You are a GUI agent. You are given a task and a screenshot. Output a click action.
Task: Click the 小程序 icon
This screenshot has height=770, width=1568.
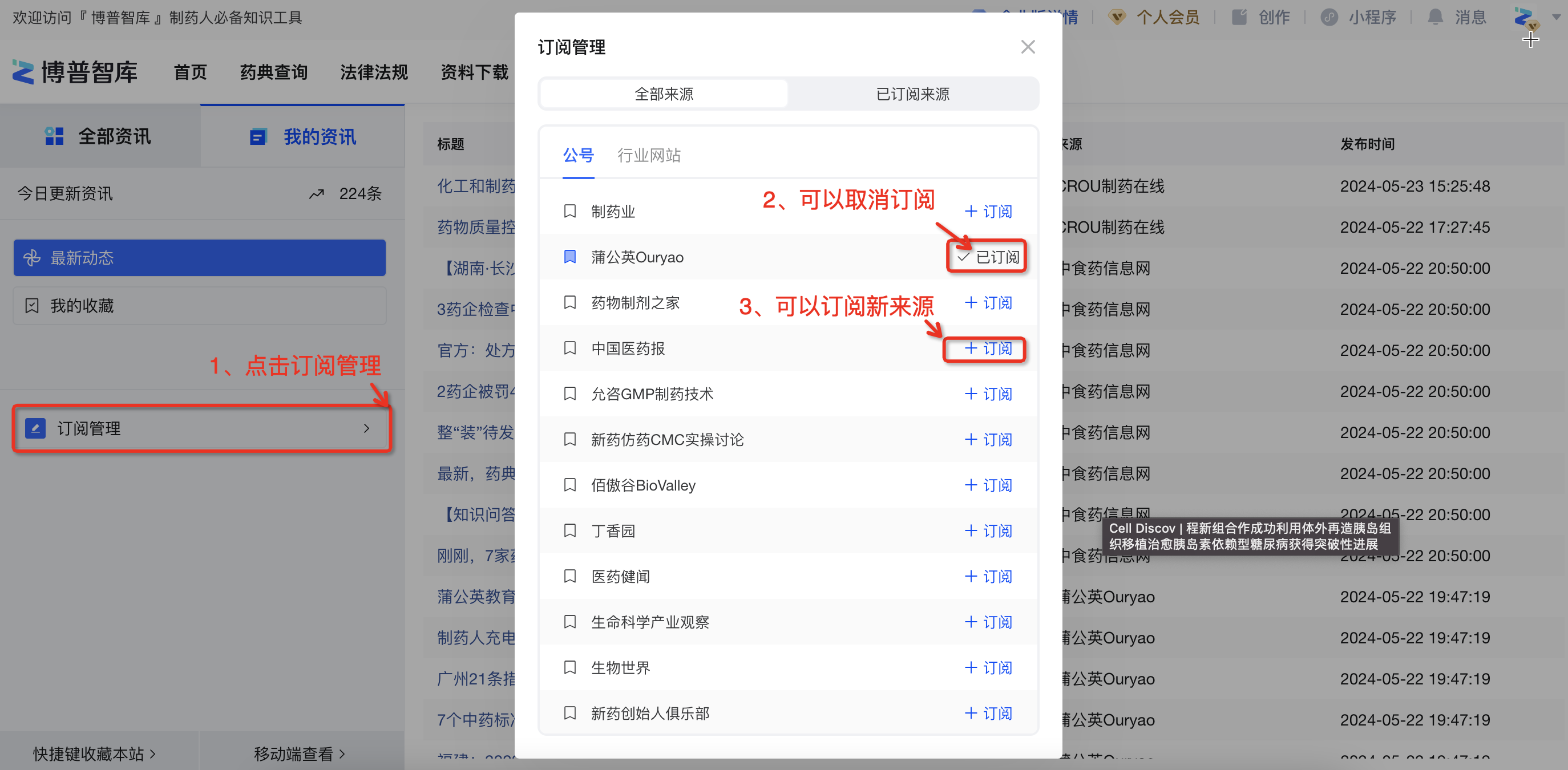1329,17
